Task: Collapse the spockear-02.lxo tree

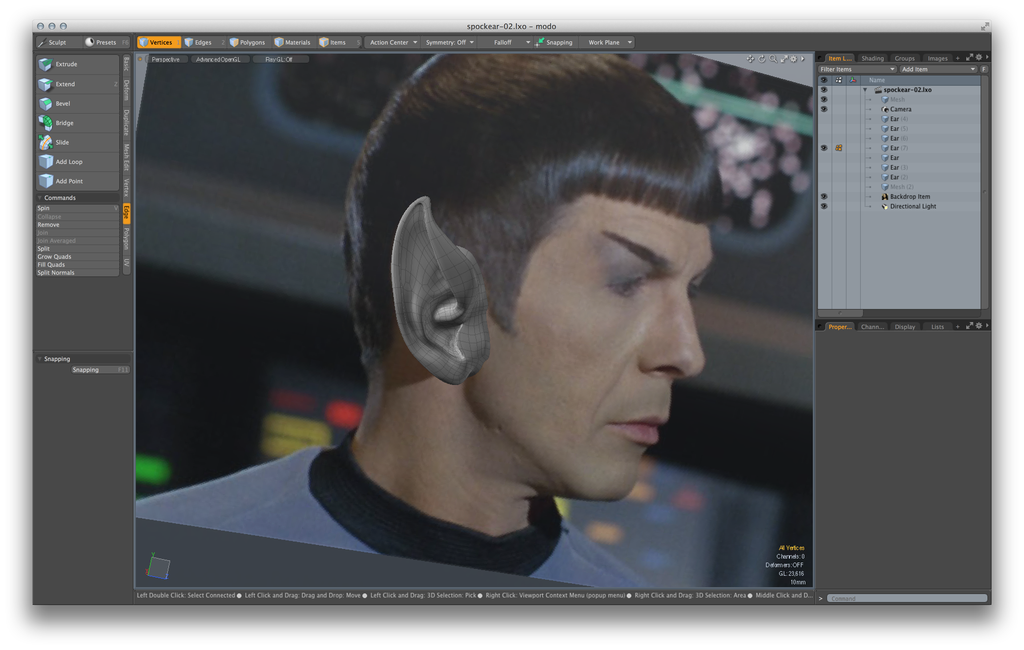Action: (865, 90)
